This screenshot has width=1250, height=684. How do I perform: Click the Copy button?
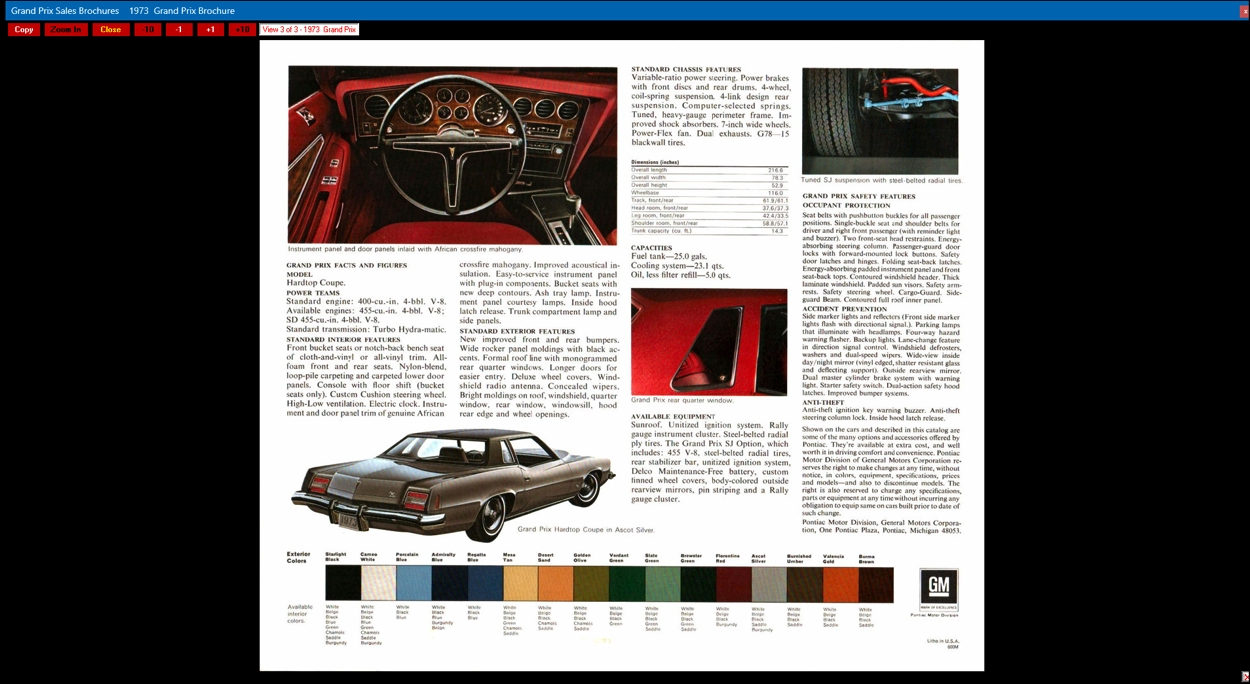pyautogui.click(x=24, y=30)
